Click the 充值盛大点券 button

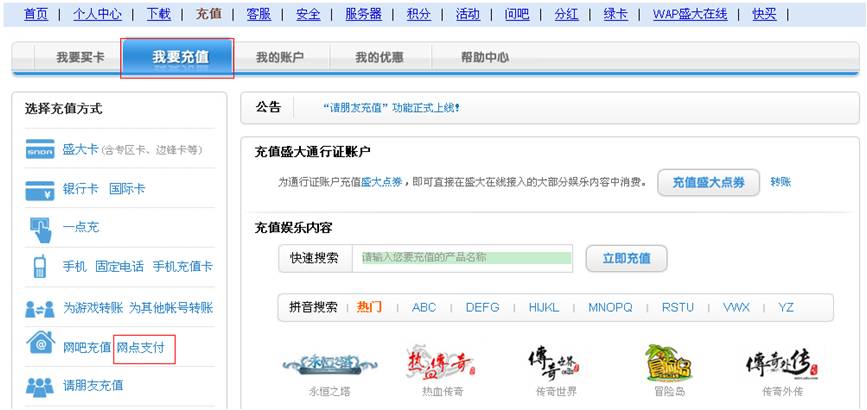[x=708, y=183]
